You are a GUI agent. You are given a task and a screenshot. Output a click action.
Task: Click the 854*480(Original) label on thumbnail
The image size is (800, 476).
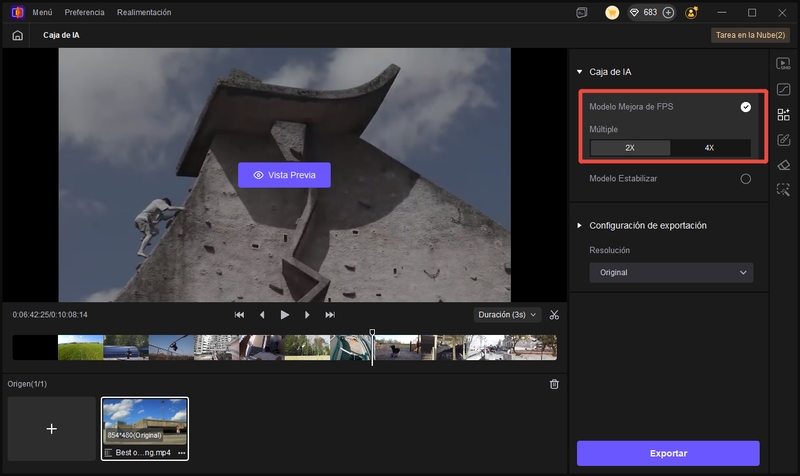click(134, 435)
